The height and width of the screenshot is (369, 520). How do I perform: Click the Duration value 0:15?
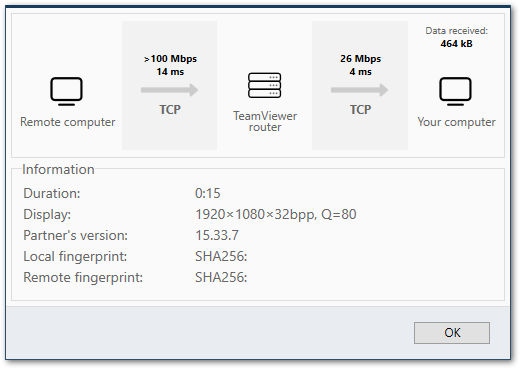tap(208, 193)
